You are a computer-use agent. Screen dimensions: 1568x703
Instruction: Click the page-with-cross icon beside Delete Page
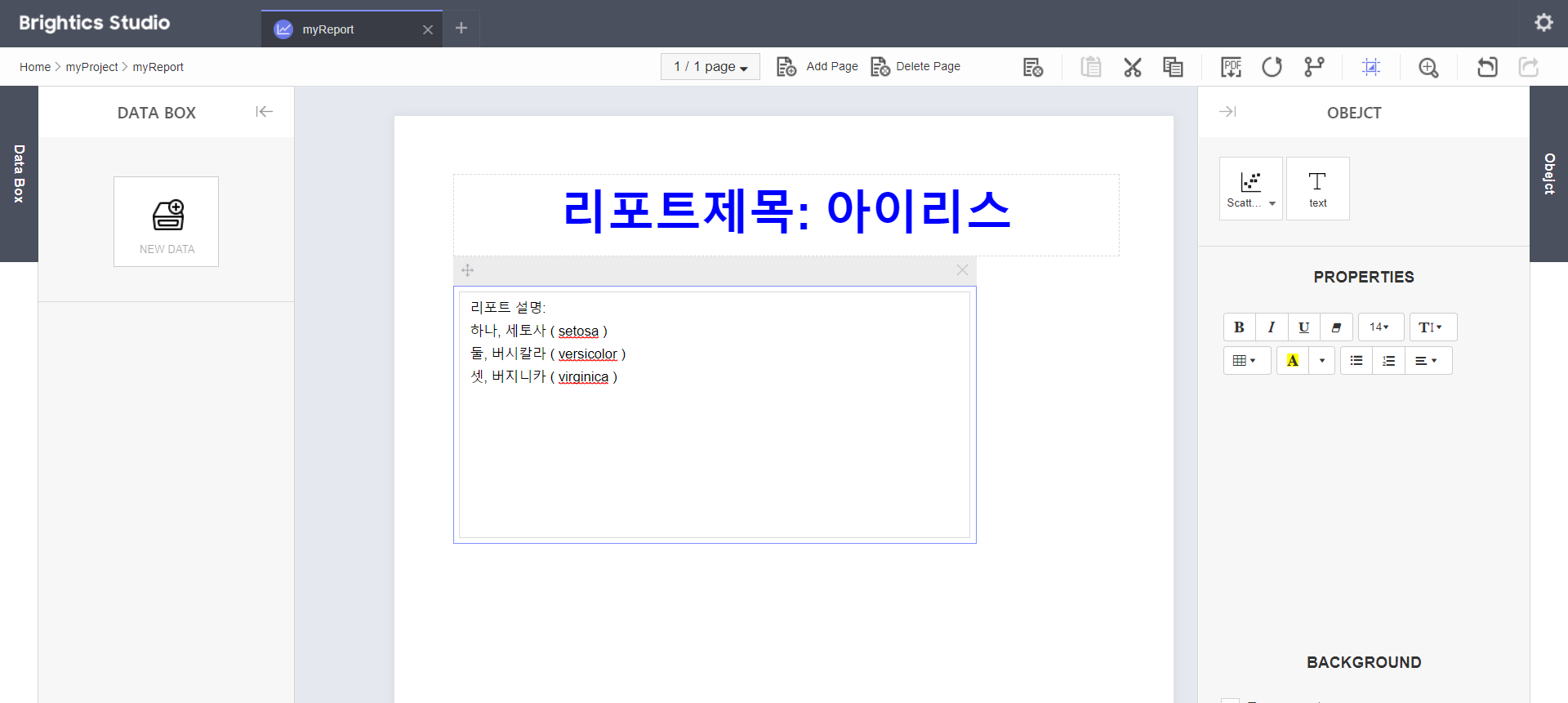1033,67
